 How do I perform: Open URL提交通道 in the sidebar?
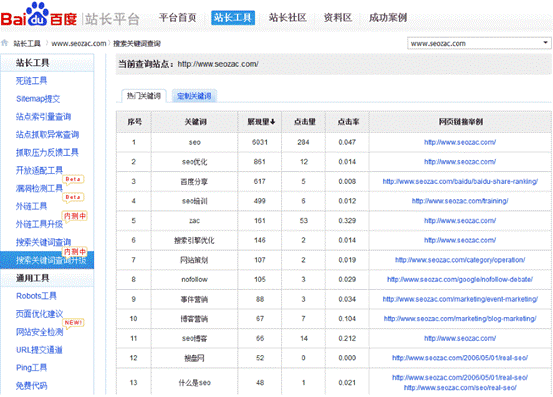[x=39, y=350]
